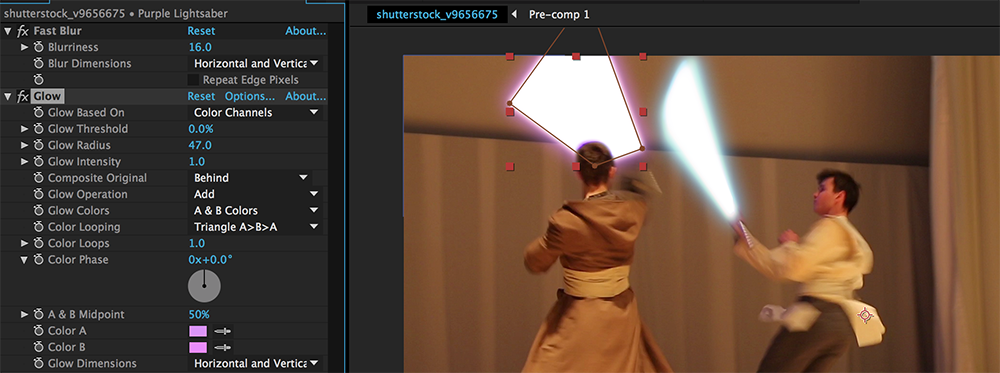Collapse the Color Phase property

[x=25, y=260]
